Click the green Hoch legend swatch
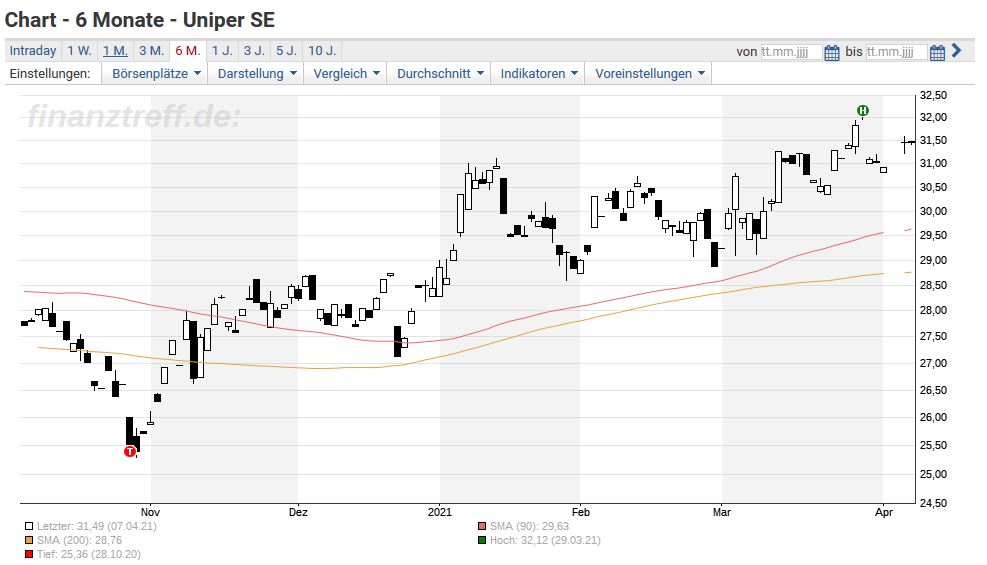The width and height of the screenshot is (987, 565). tap(482, 540)
